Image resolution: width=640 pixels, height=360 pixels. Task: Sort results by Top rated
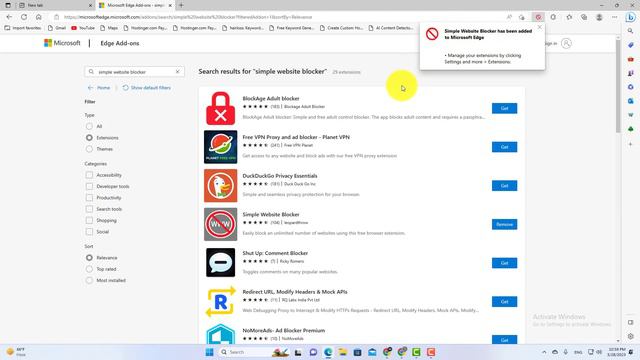pos(89,269)
